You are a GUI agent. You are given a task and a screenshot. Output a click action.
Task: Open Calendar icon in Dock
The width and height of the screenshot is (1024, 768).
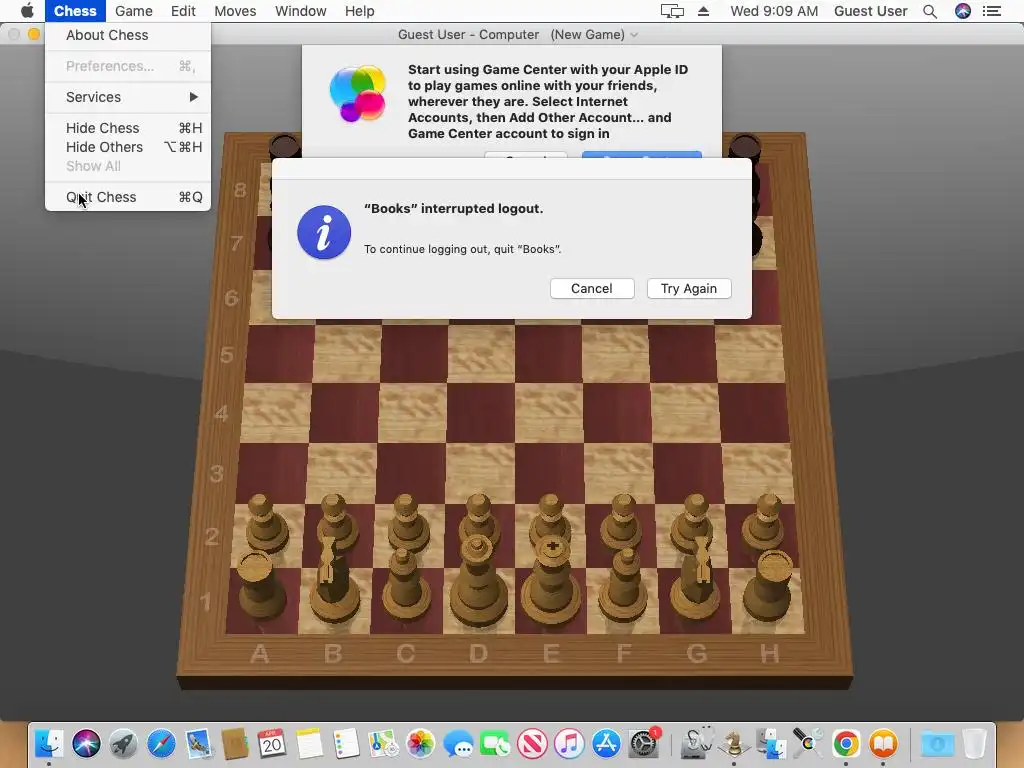point(272,743)
